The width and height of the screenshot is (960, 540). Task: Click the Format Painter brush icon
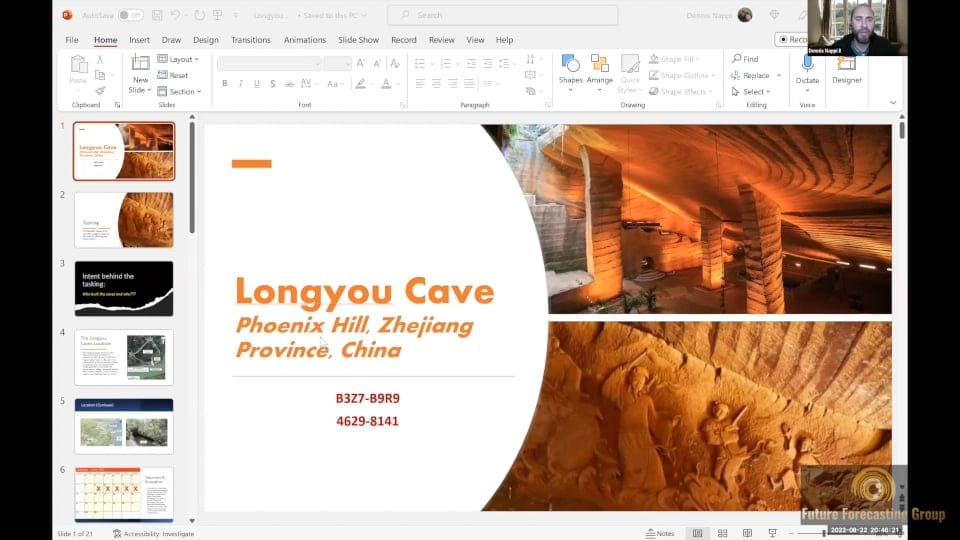click(100, 91)
